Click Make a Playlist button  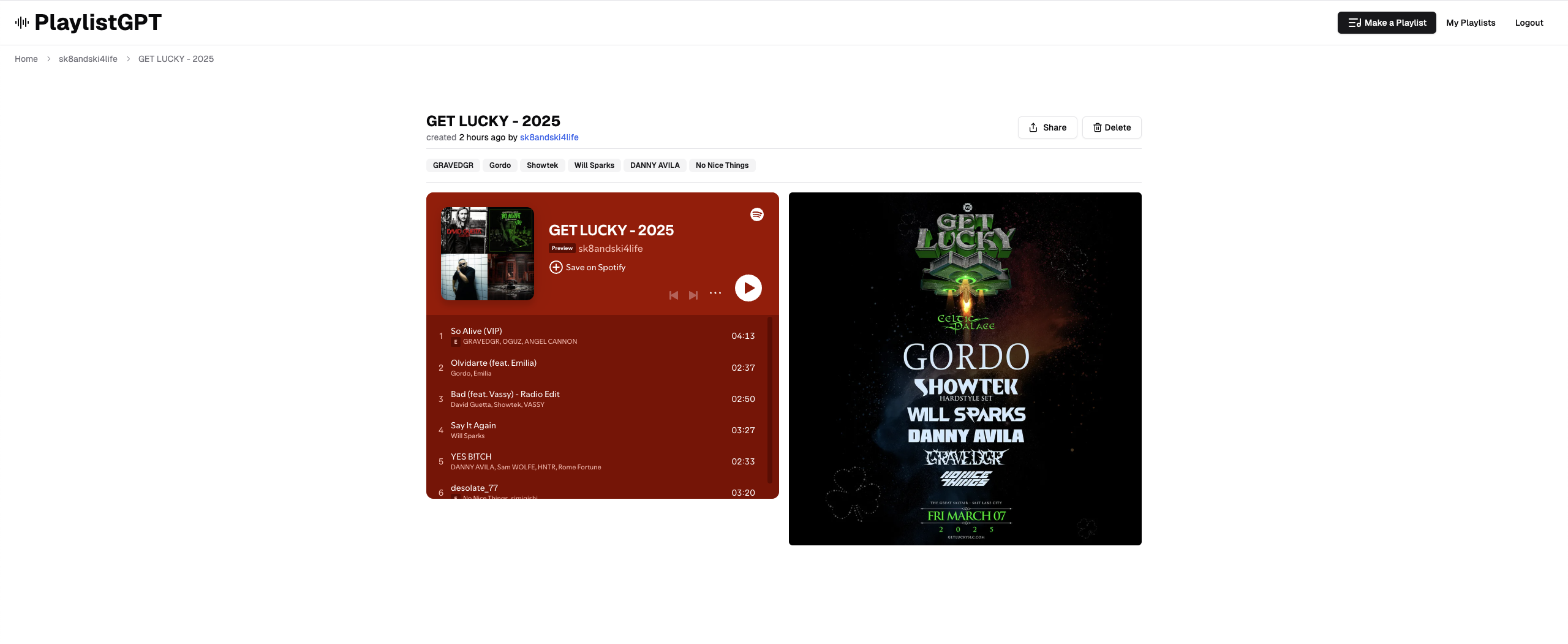[x=1387, y=23]
